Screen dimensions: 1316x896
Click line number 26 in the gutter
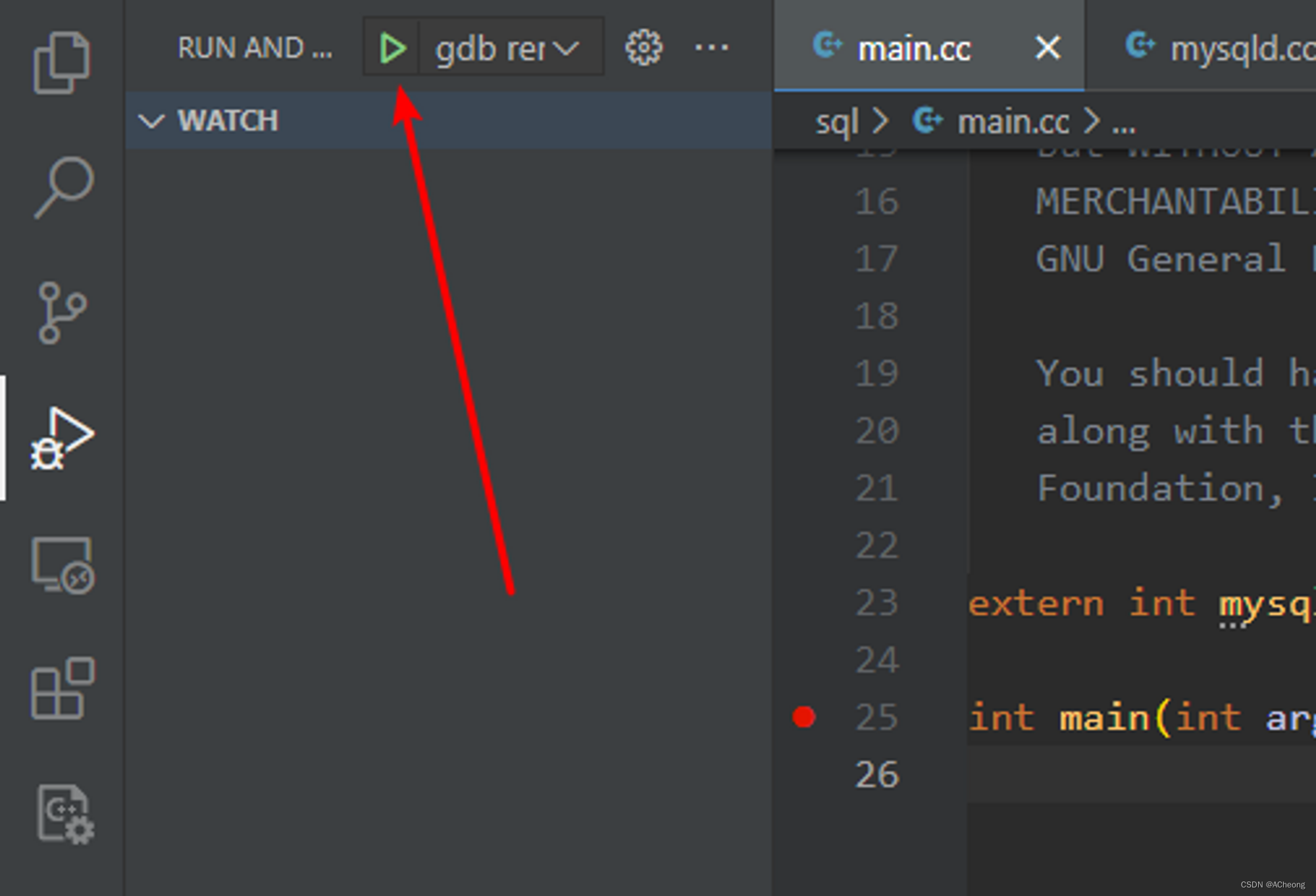tap(876, 774)
